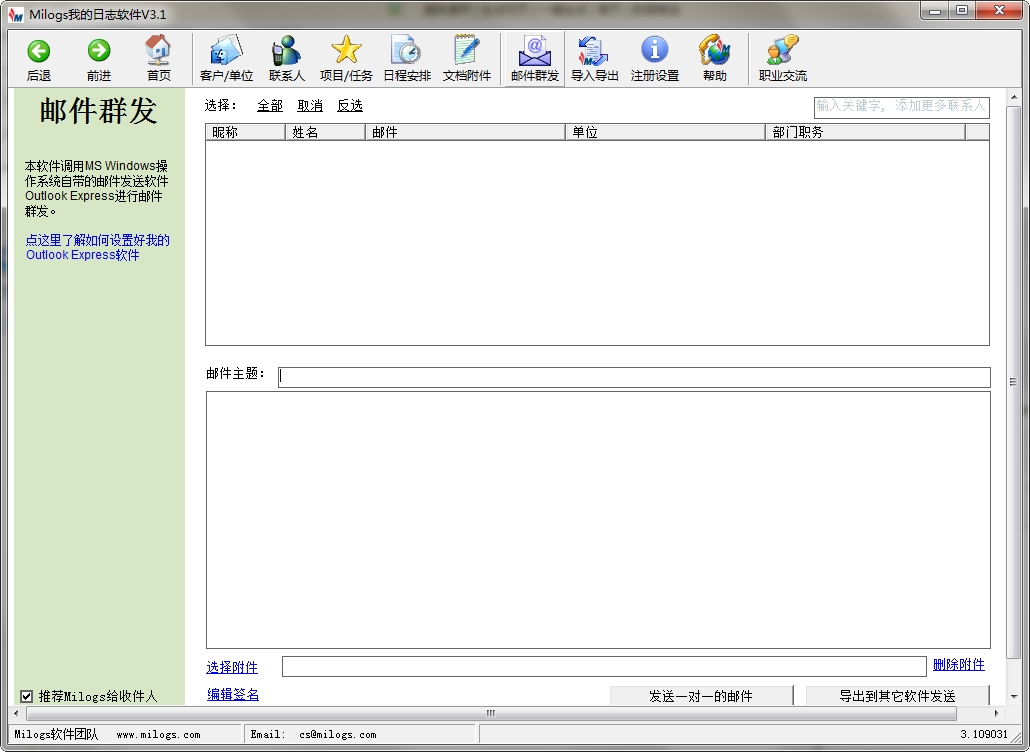Open the 导入导出 import/export icon
The height and width of the screenshot is (752, 1030).
point(594,57)
